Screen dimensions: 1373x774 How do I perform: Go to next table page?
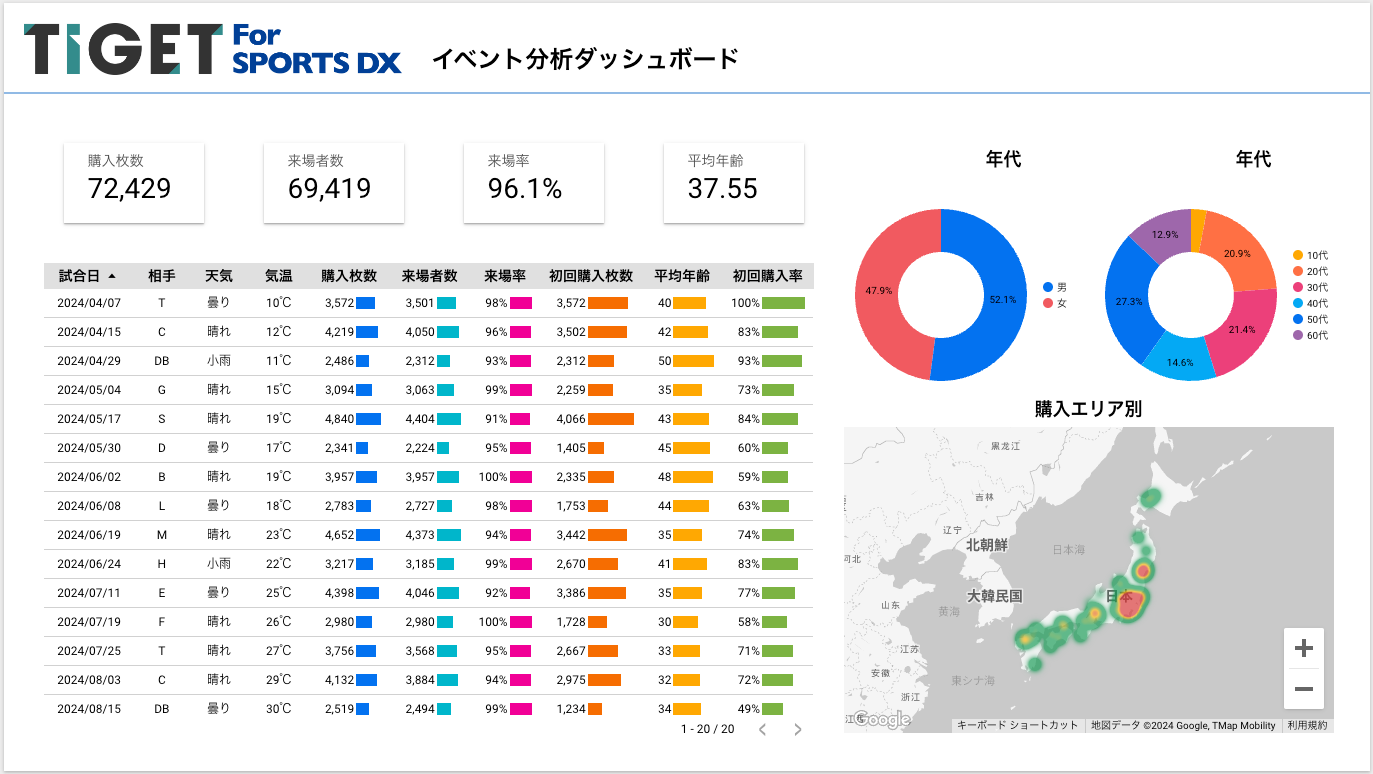point(797,729)
